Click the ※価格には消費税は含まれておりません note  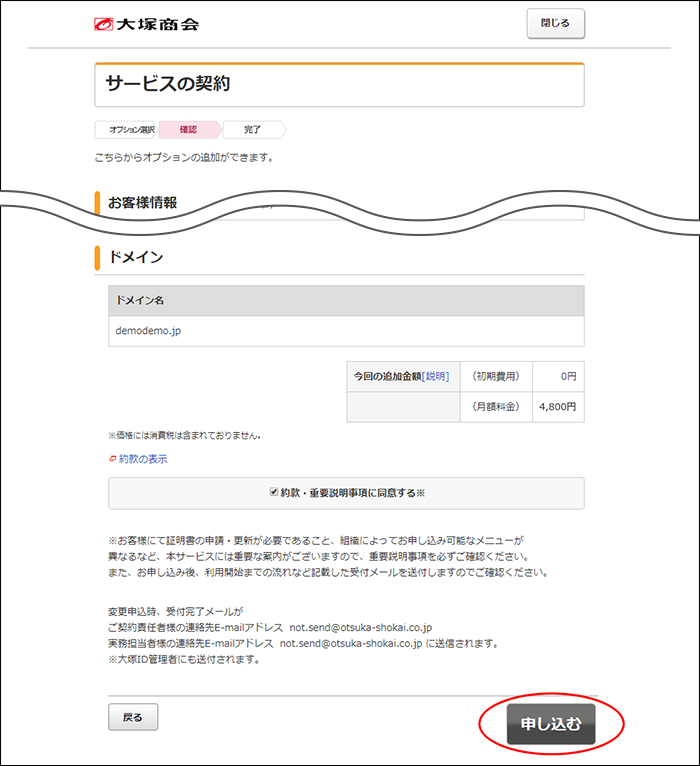[x=185, y=435]
